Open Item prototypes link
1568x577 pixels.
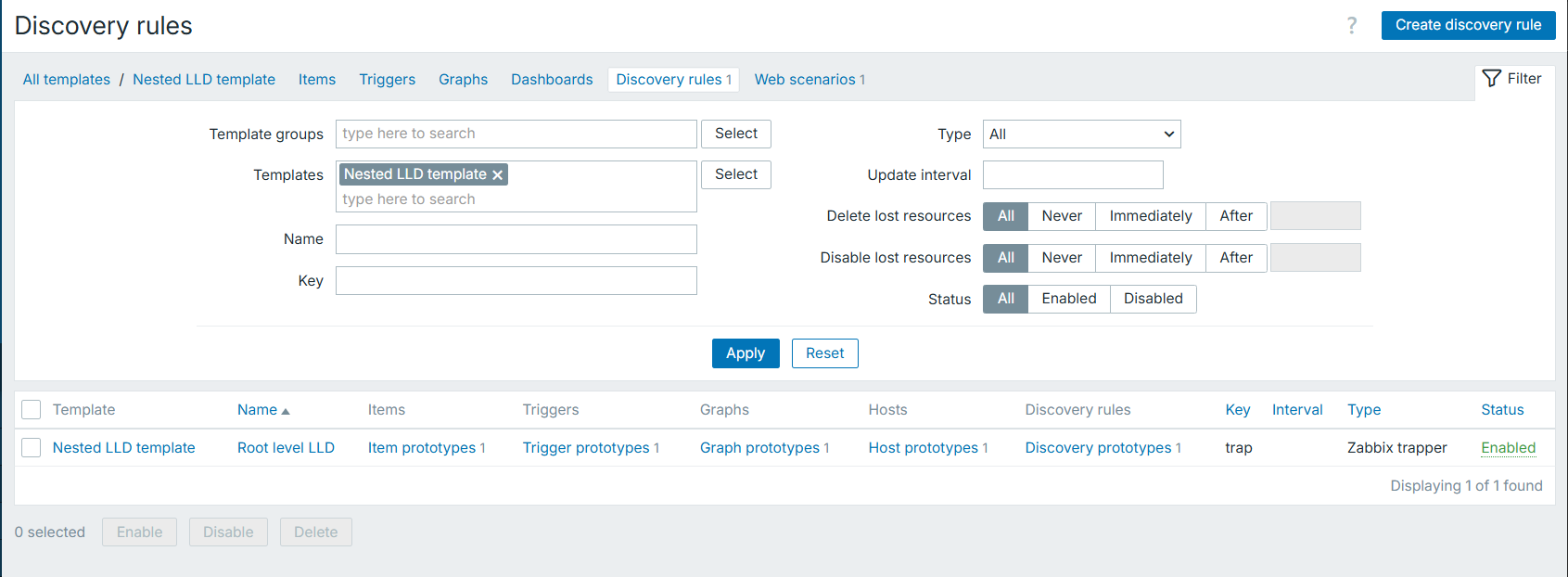click(421, 448)
